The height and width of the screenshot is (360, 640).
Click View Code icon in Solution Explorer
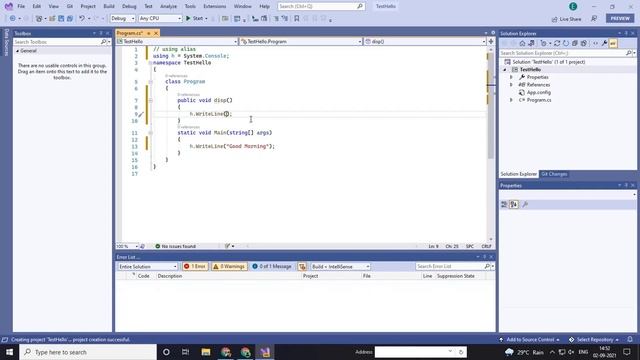[596, 43]
